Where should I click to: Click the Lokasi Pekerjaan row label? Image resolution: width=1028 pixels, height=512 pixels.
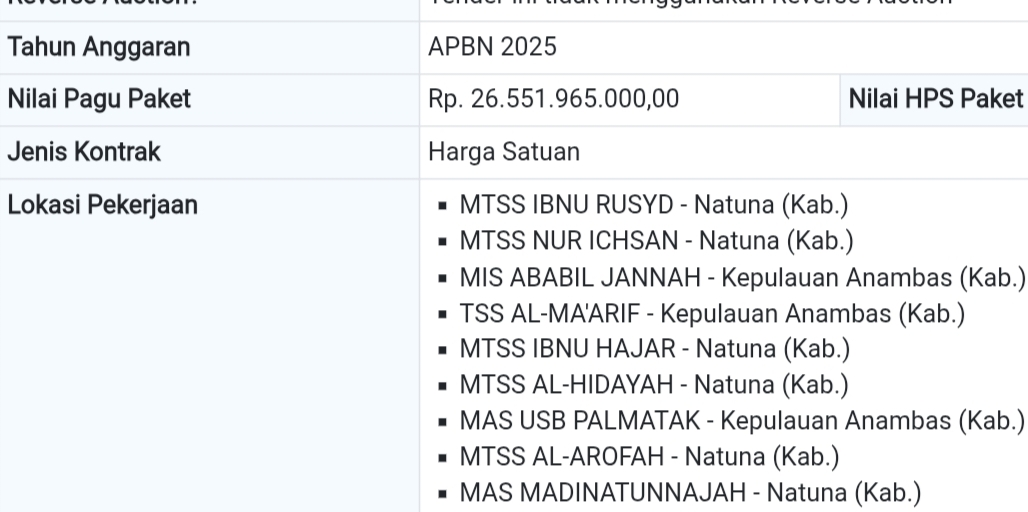[x=102, y=206]
